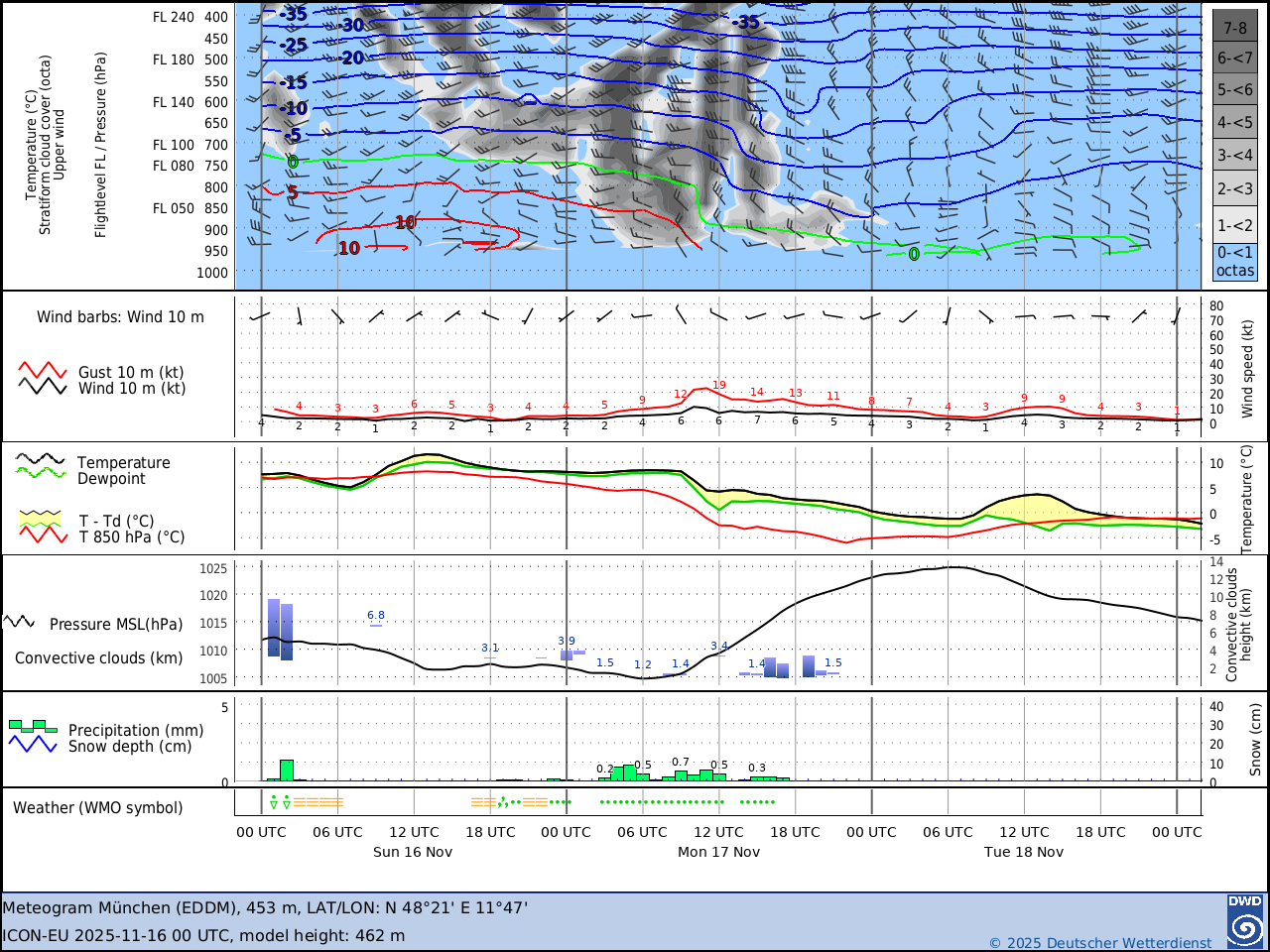Image resolution: width=1270 pixels, height=952 pixels.
Task: Click the FL 080 flight level label
Action: [174, 166]
